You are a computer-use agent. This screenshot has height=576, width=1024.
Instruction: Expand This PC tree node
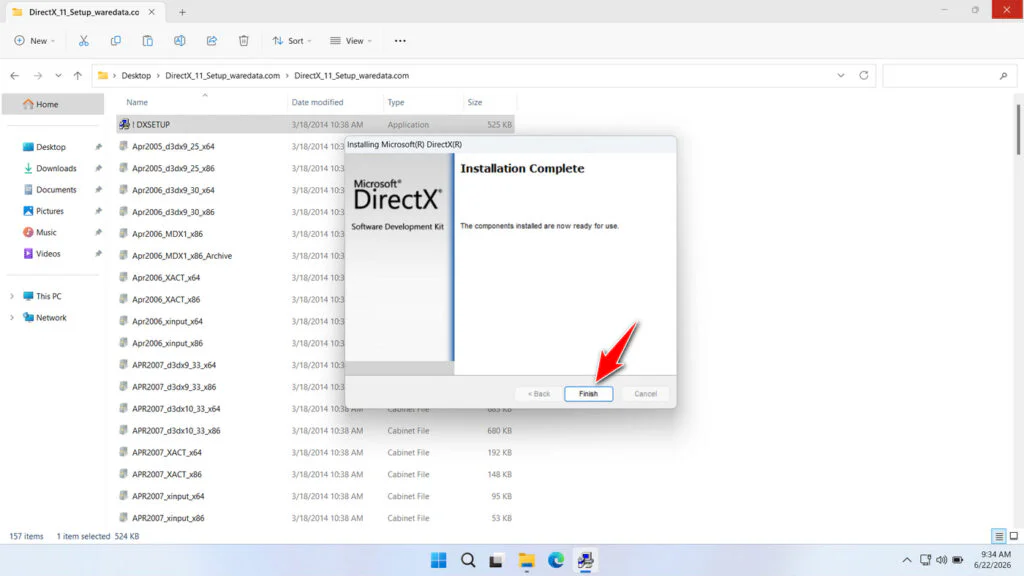point(12,296)
